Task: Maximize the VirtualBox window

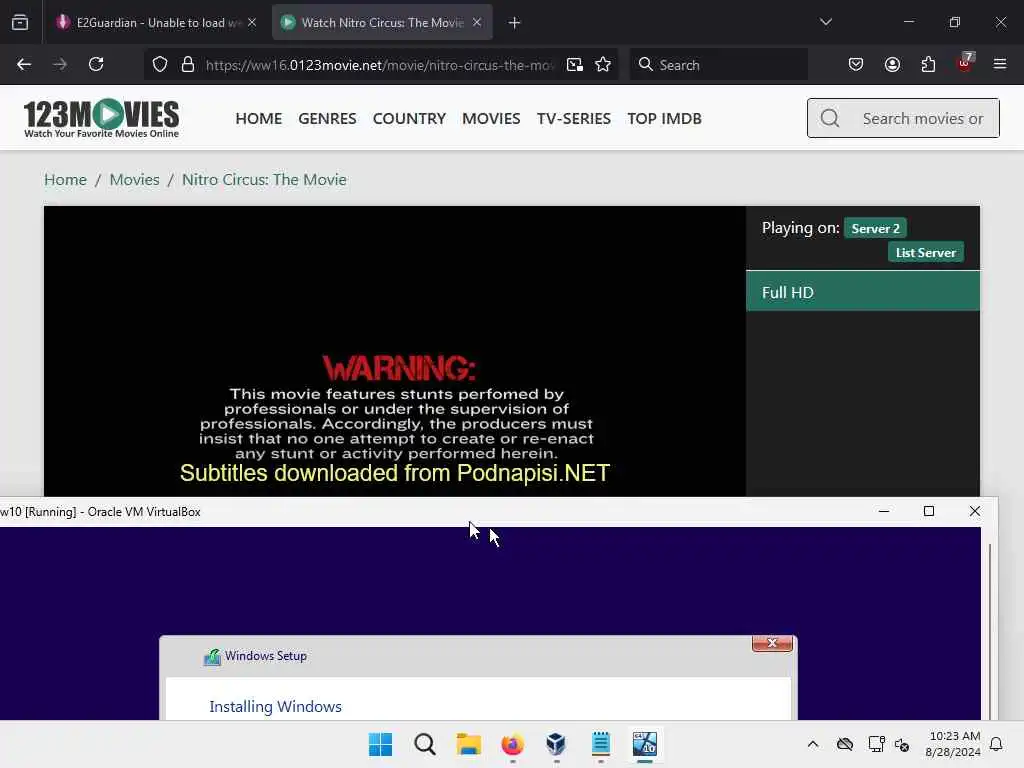Action: coord(929,511)
